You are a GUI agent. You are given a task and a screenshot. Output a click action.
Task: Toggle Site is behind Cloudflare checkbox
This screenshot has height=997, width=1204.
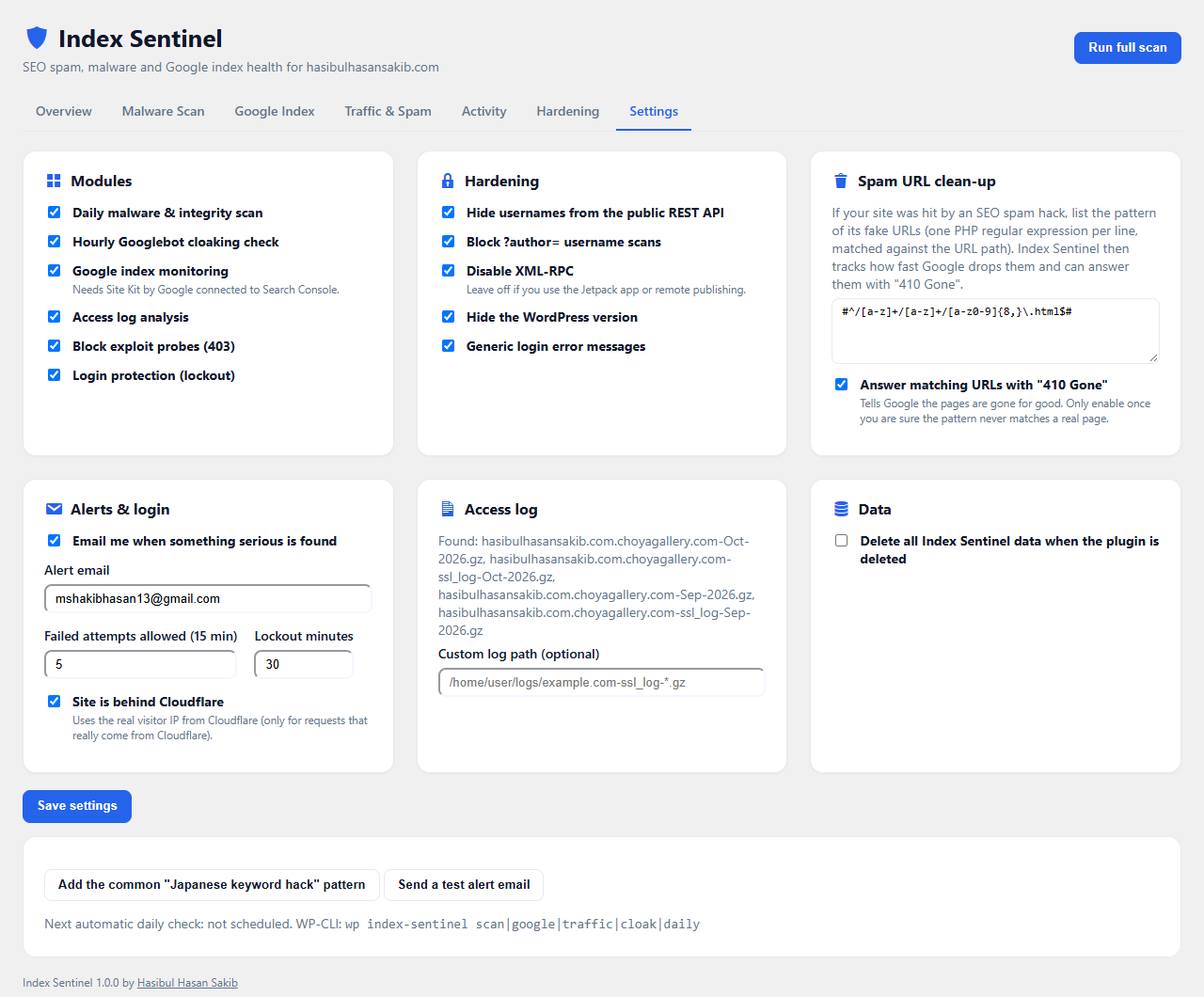pyautogui.click(x=55, y=702)
